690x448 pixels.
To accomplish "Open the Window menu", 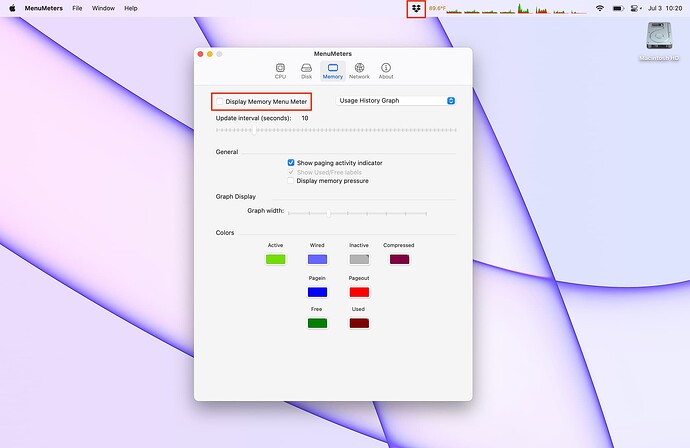I will [103, 8].
